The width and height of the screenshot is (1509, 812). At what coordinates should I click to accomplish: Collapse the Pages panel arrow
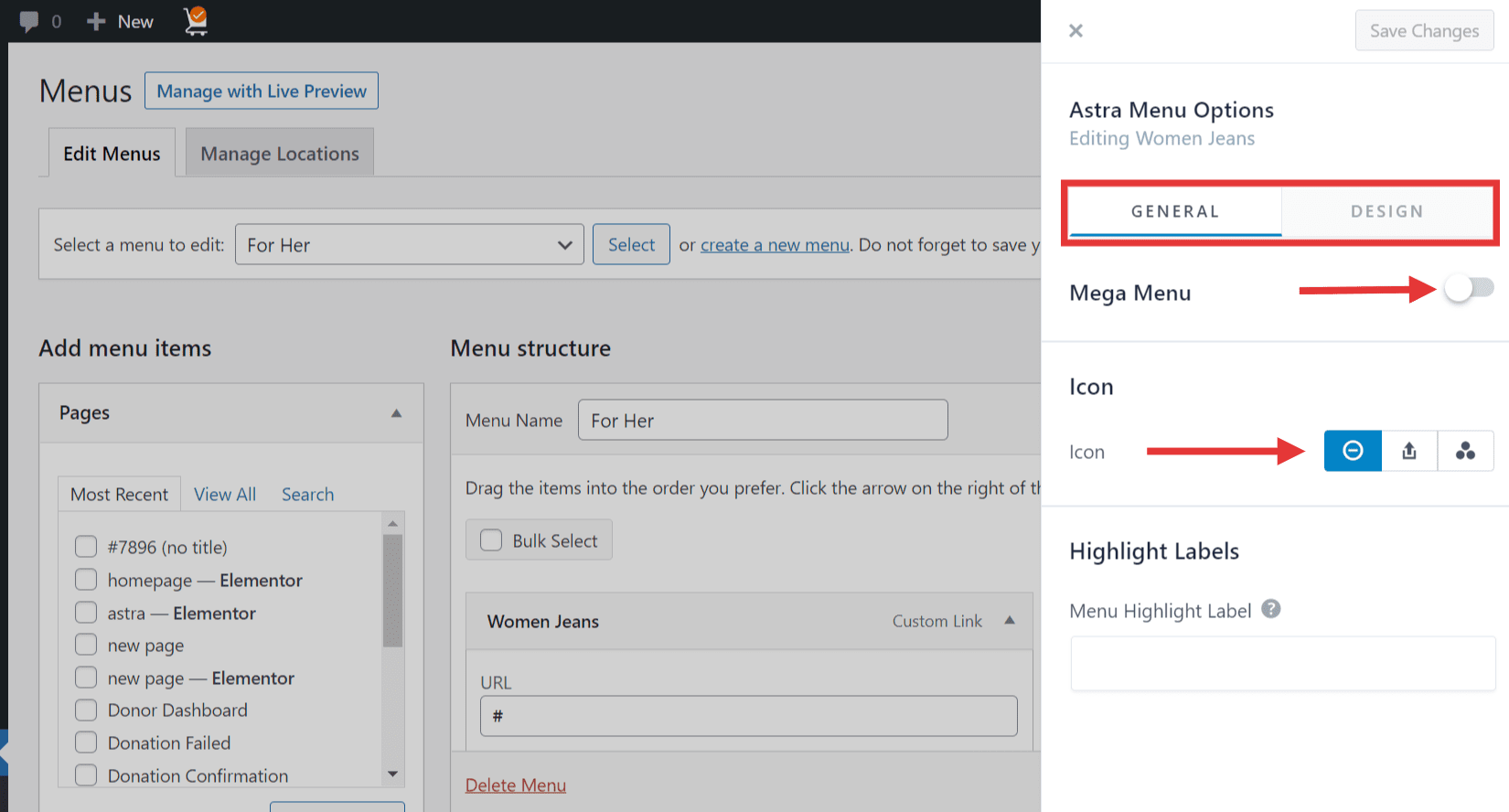point(396,413)
